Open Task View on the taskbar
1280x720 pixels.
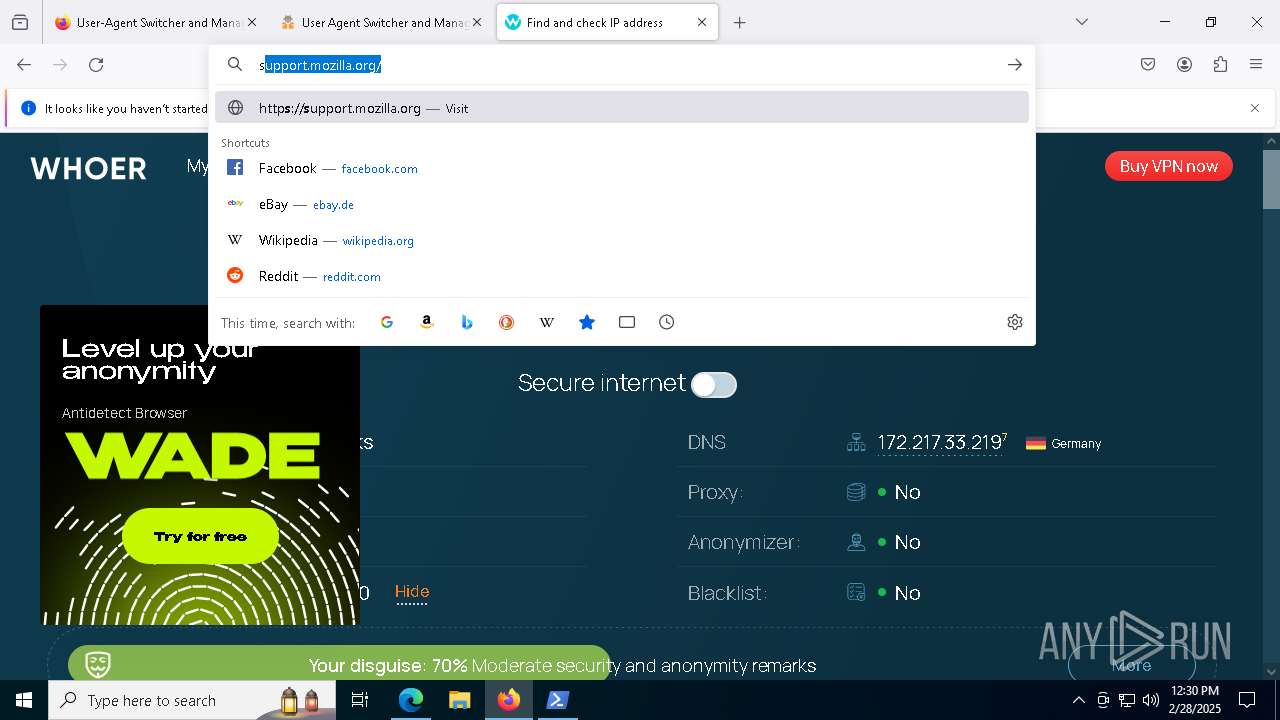tap(360, 700)
